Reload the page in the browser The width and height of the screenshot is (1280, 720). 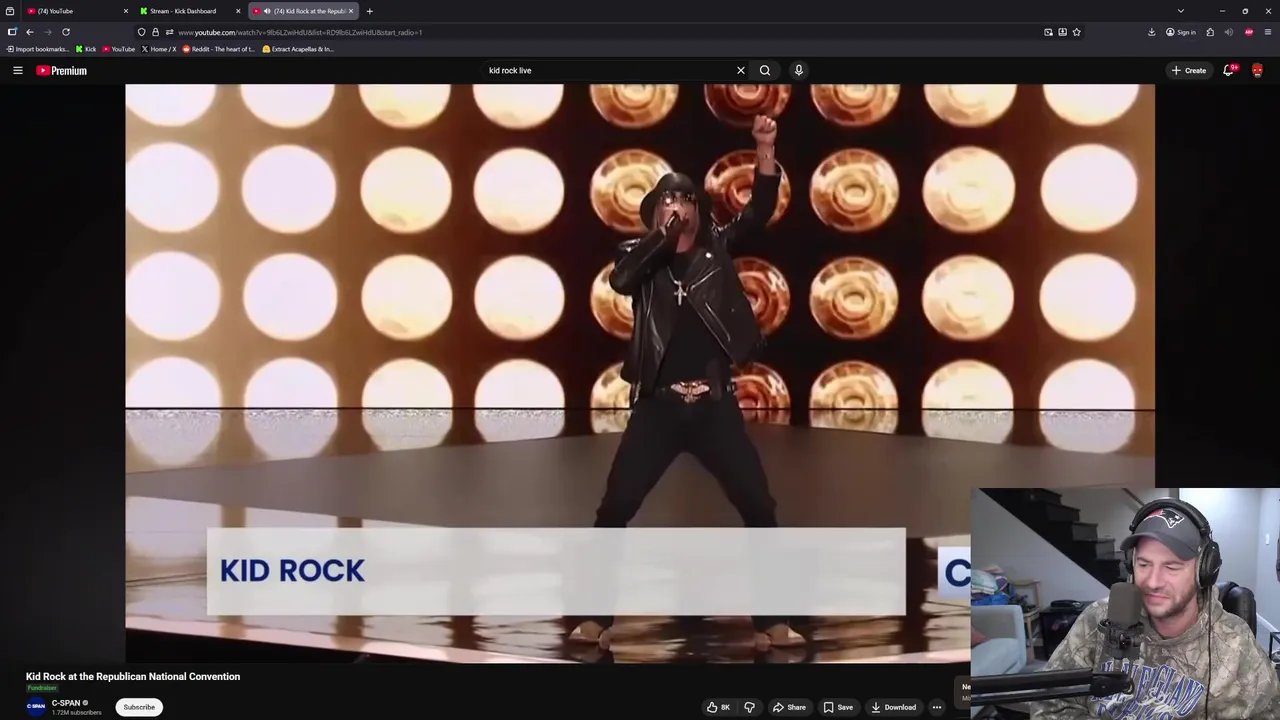click(x=66, y=32)
